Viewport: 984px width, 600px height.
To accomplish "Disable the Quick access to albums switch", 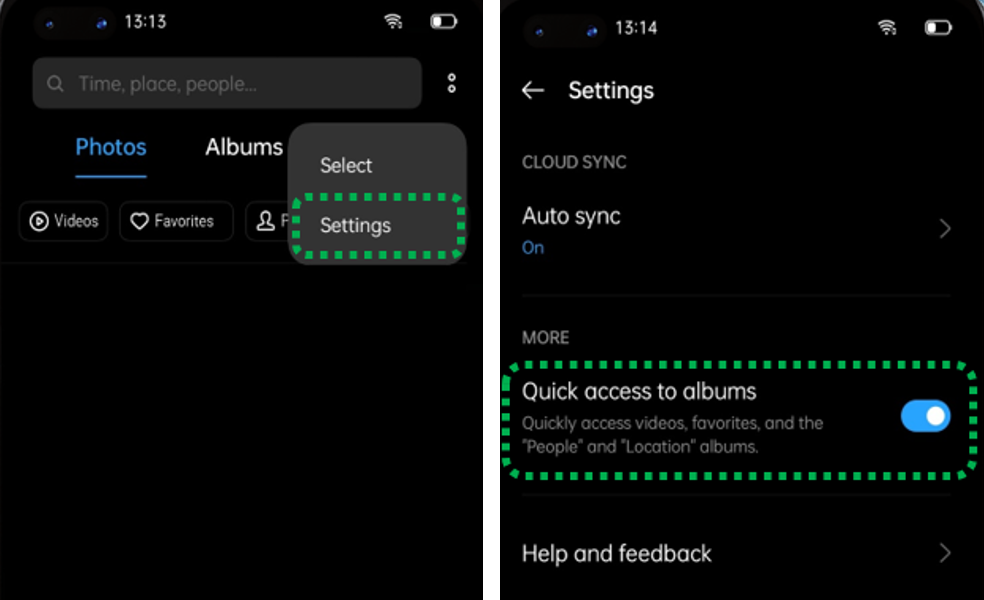I will 926,416.
